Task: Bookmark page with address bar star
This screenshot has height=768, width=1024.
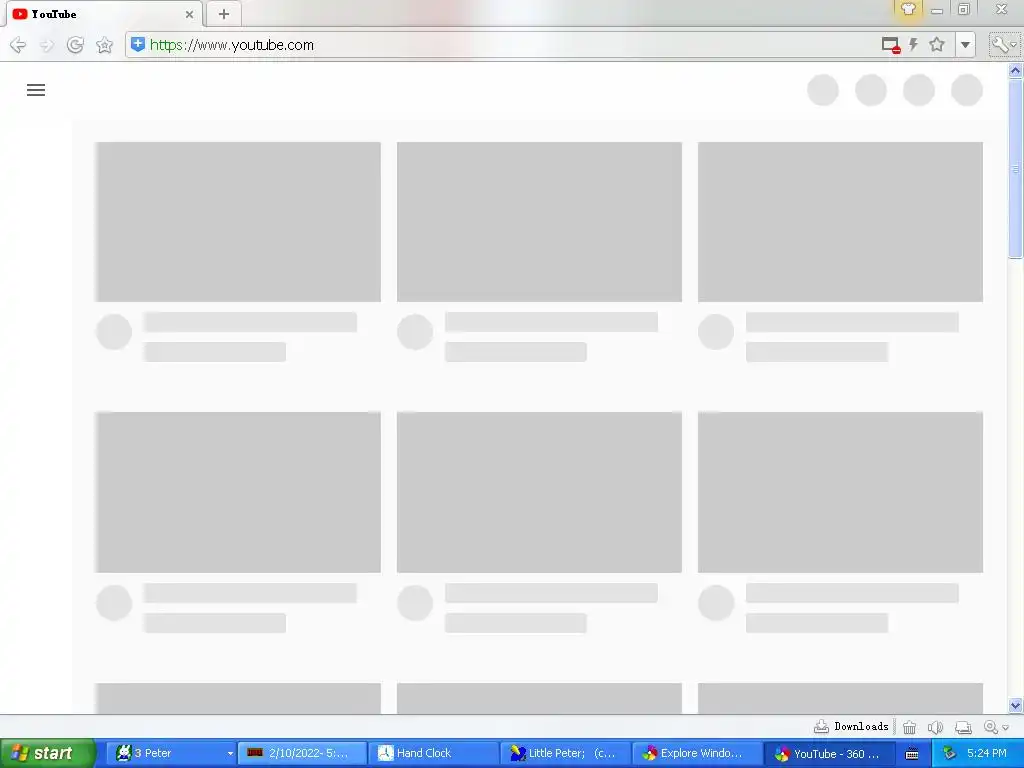Action: tap(937, 44)
